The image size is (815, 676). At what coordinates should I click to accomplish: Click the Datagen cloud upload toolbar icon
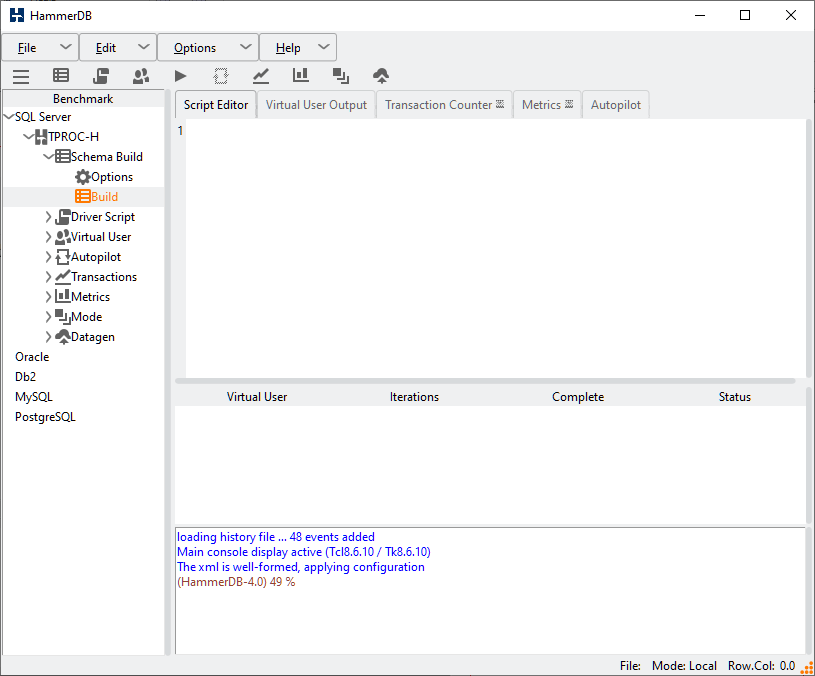click(x=381, y=76)
